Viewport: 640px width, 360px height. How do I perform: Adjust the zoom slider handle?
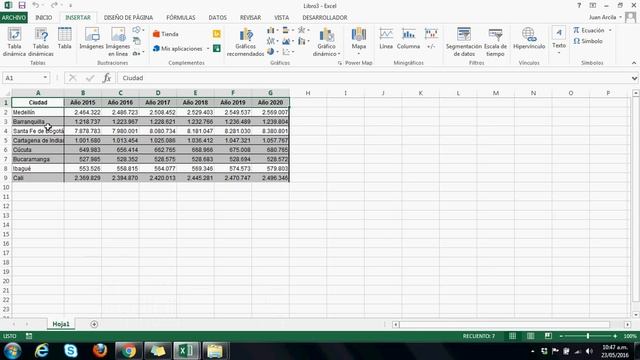[588, 336]
